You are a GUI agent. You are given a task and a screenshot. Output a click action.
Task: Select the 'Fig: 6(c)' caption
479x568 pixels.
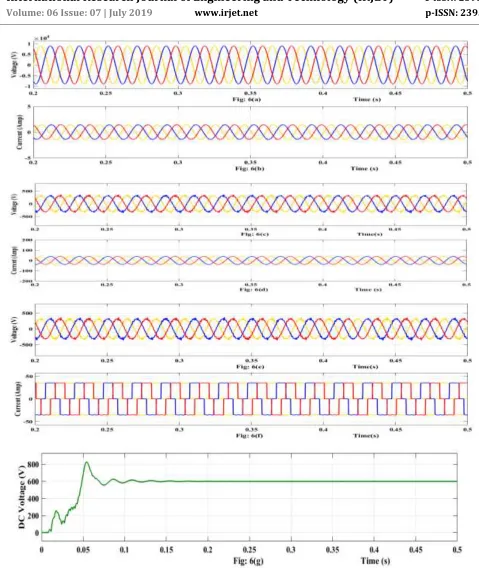[255, 234]
